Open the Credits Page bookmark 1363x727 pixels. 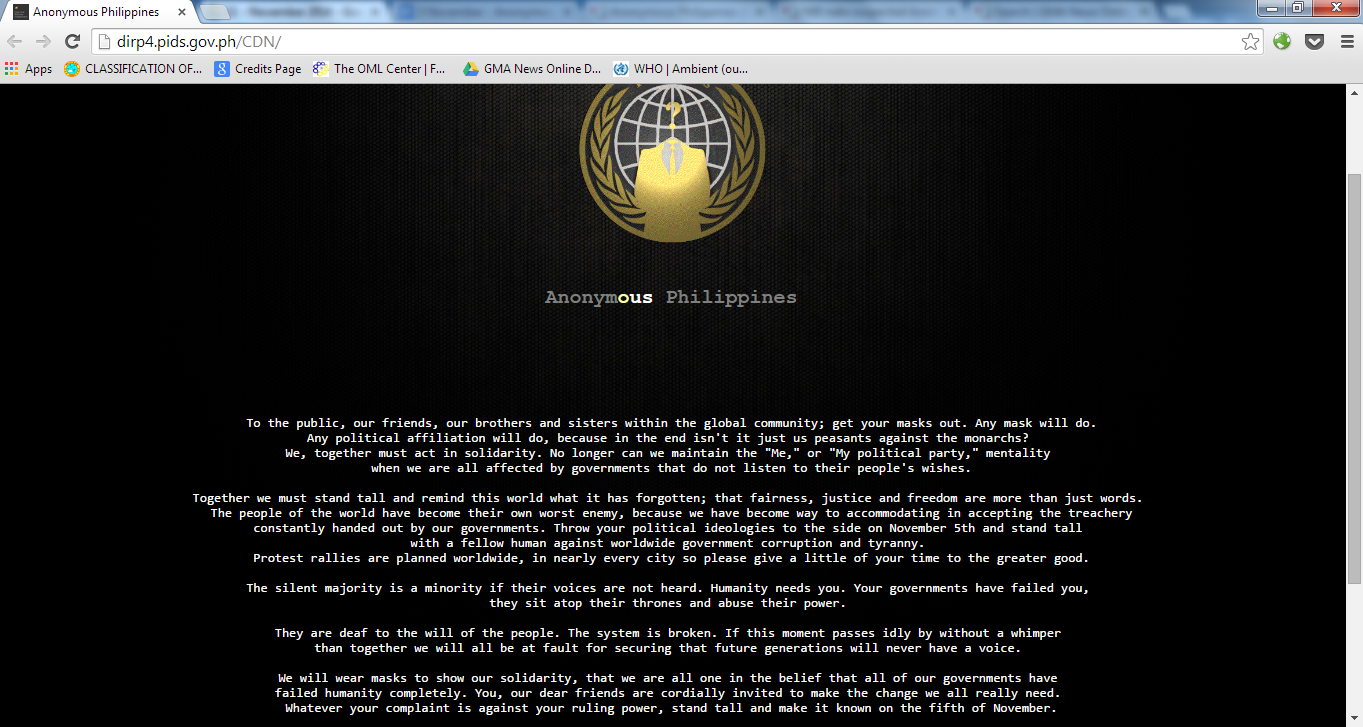[x=258, y=69]
